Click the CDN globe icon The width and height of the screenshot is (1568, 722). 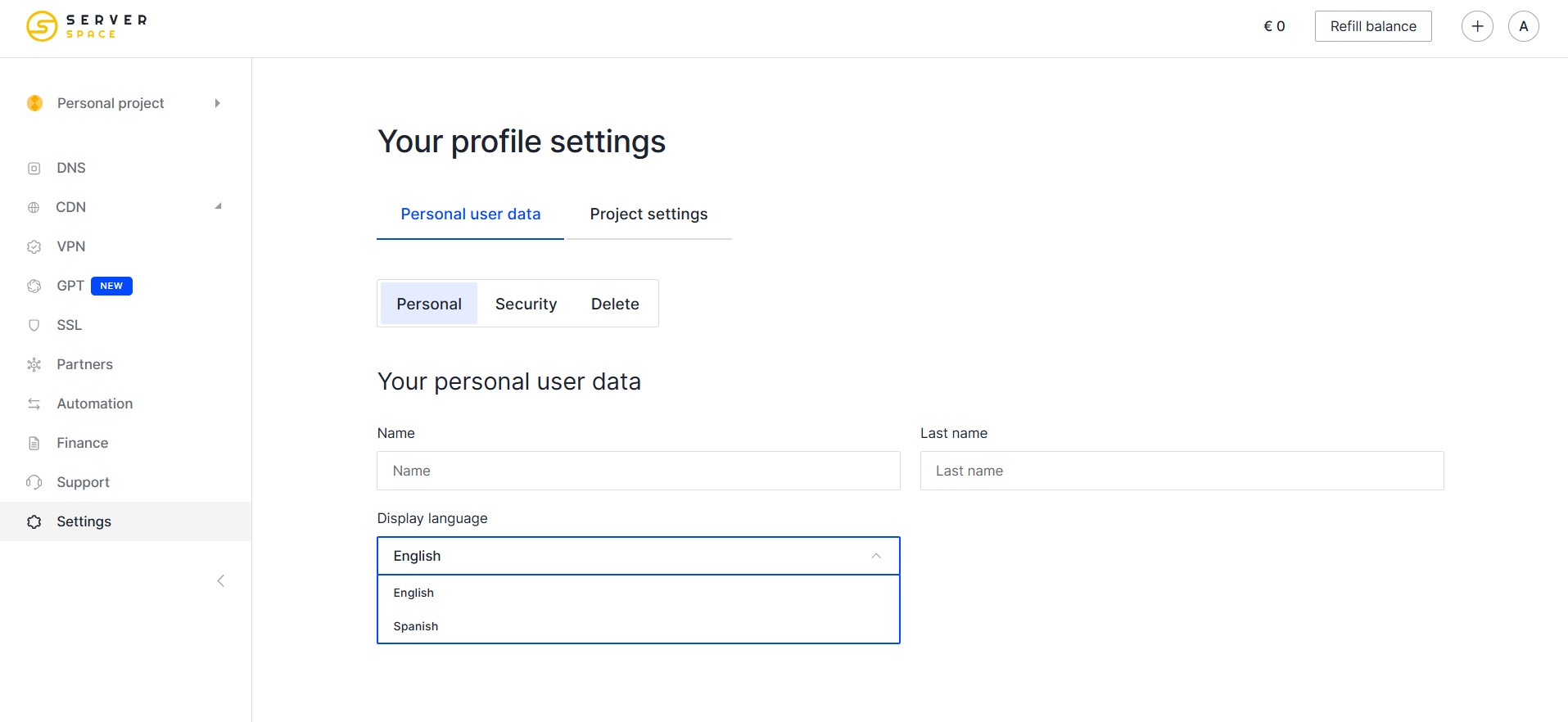34,208
